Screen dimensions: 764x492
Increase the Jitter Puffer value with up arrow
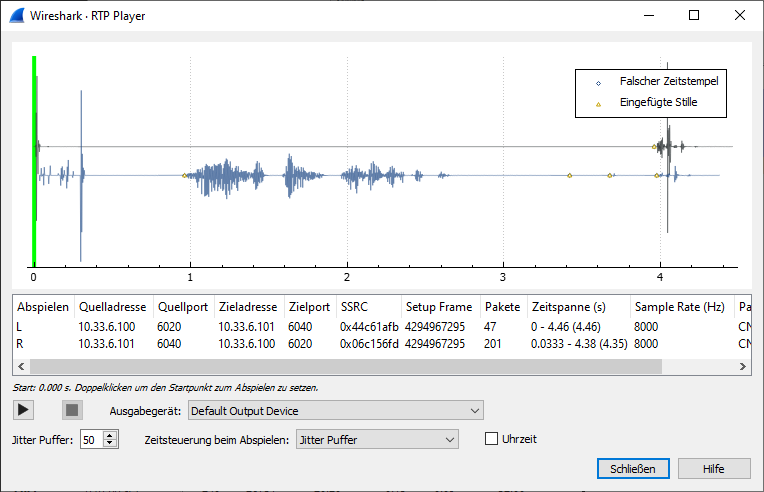[110, 436]
